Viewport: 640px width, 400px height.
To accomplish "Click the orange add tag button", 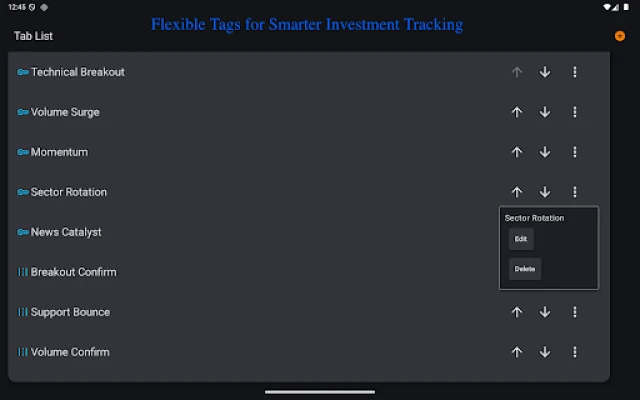I will click(x=620, y=36).
